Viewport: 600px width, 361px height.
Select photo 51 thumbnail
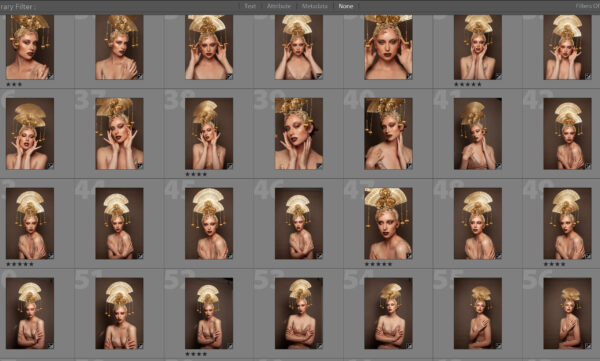pyautogui.click(x=119, y=314)
